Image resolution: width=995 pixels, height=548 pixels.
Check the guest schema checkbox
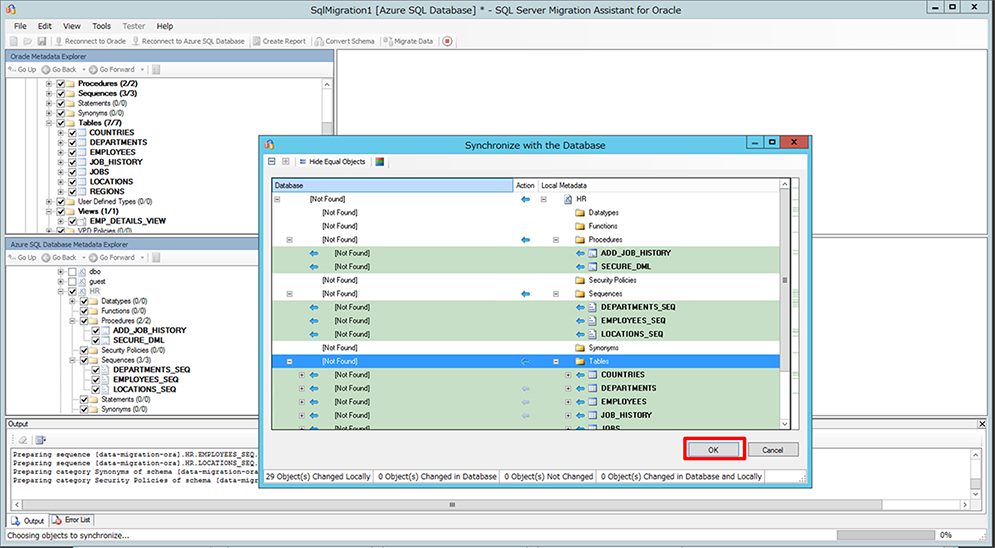click(x=72, y=281)
